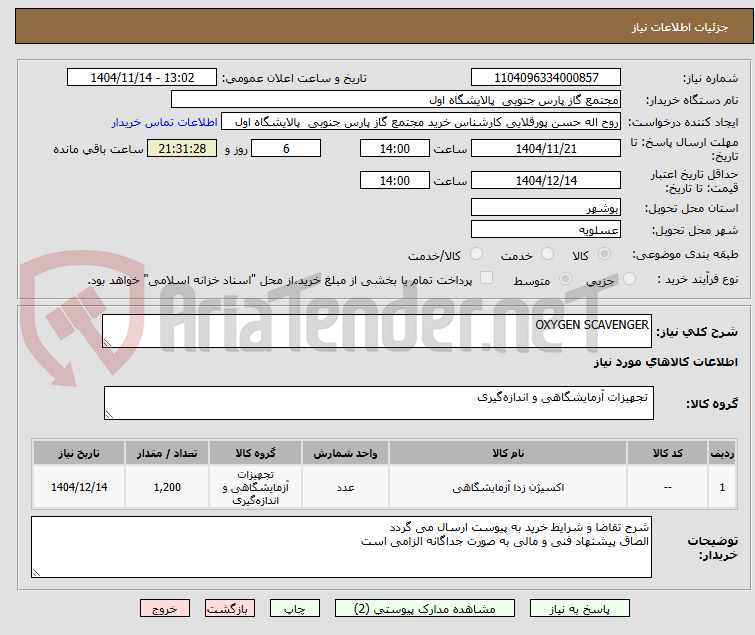
Task: Toggle the treasury bonds payment checkbox
Action: (x=487, y=278)
